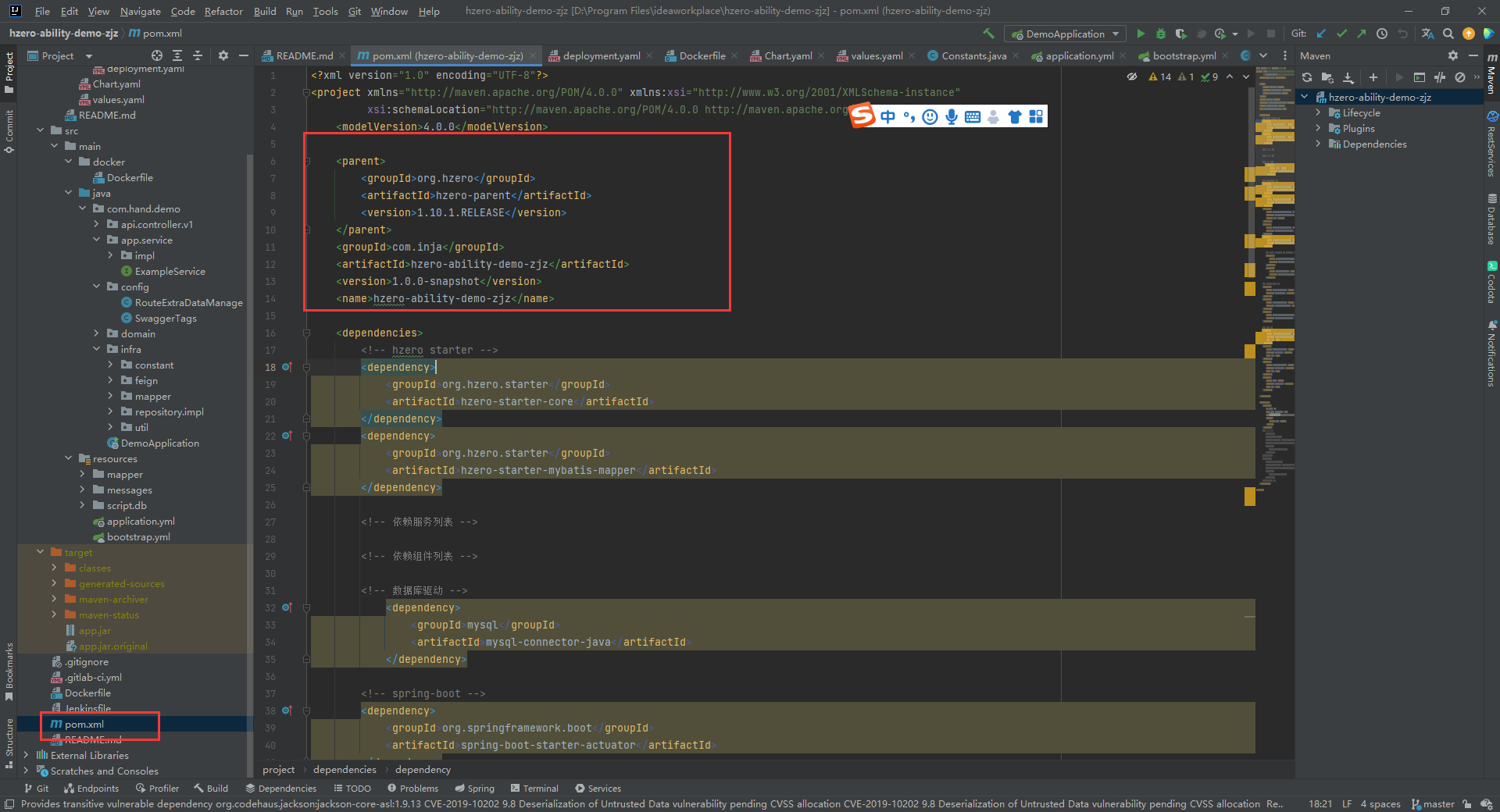Toggle Maven Offline Mode
The height and width of the screenshot is (812, 1500).
point(1440,77)
